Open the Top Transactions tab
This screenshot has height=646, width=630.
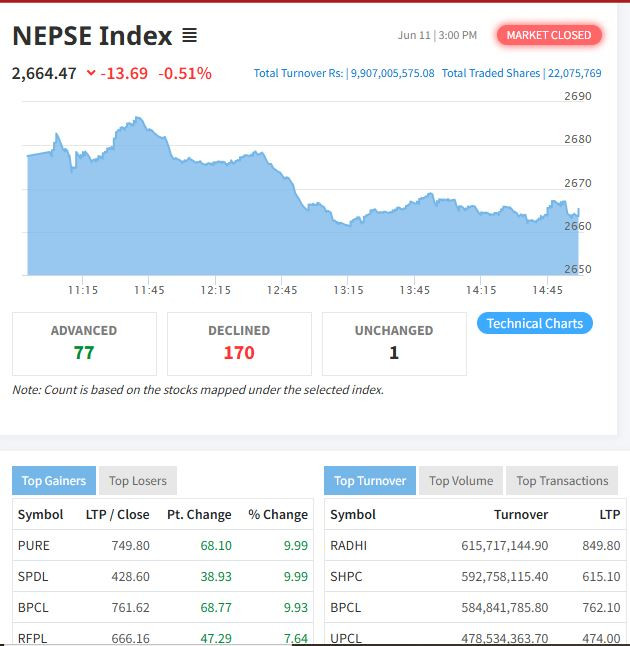click(x=562, y=481)
